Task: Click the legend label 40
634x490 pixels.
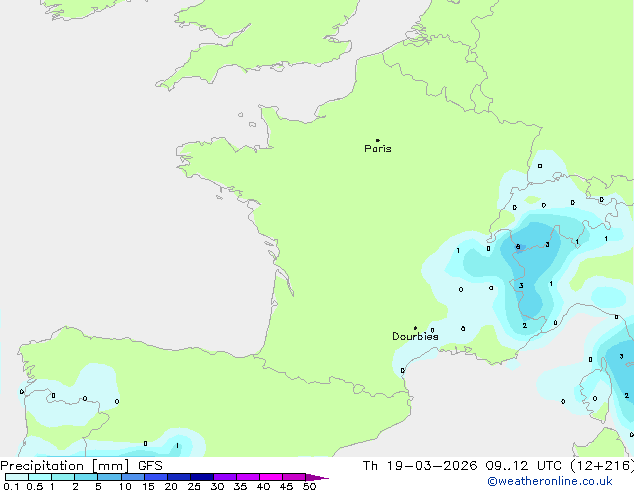Action: point(263,486)
